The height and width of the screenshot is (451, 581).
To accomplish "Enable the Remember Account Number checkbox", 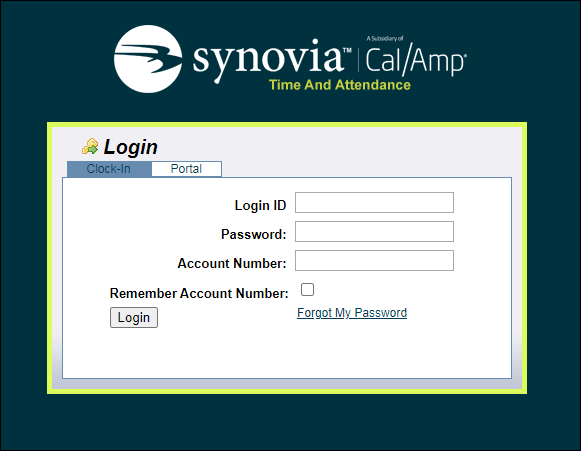I will (307, 289).
